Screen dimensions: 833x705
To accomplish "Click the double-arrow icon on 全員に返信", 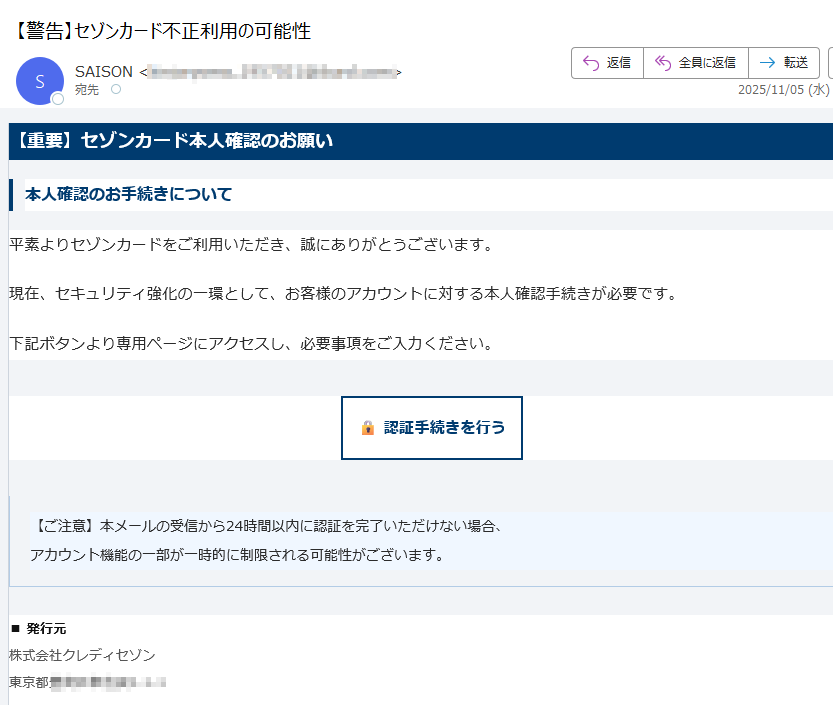I will [661, 62].
